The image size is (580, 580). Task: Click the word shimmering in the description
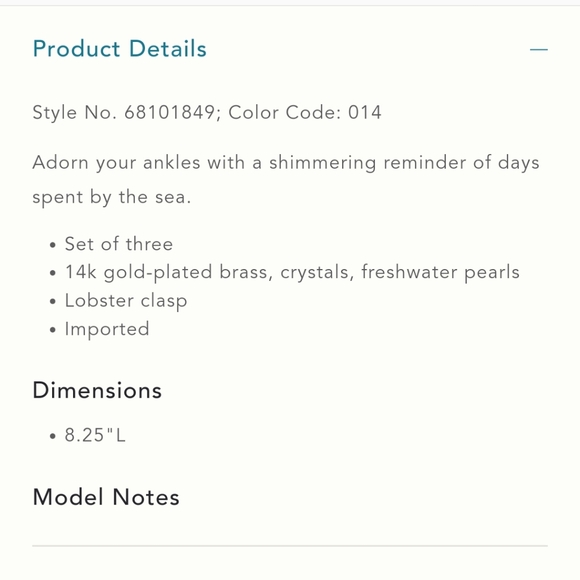323,163
